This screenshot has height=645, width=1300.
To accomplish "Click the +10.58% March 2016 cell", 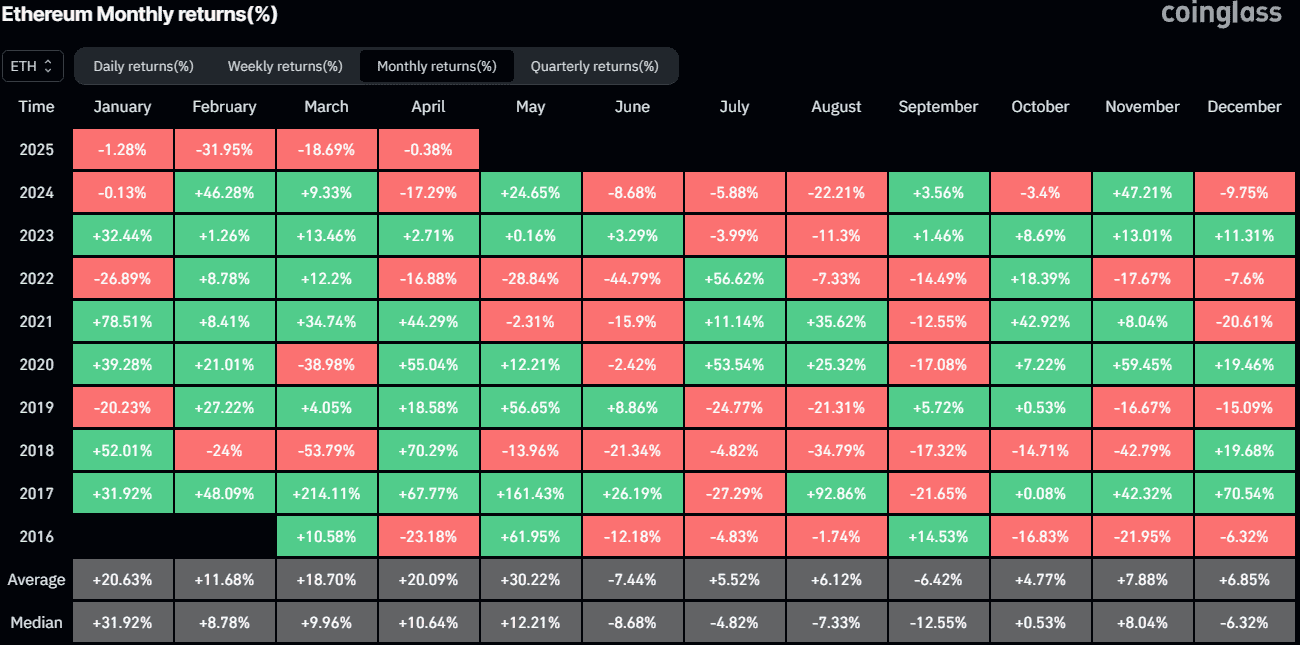I will [326, 535].
